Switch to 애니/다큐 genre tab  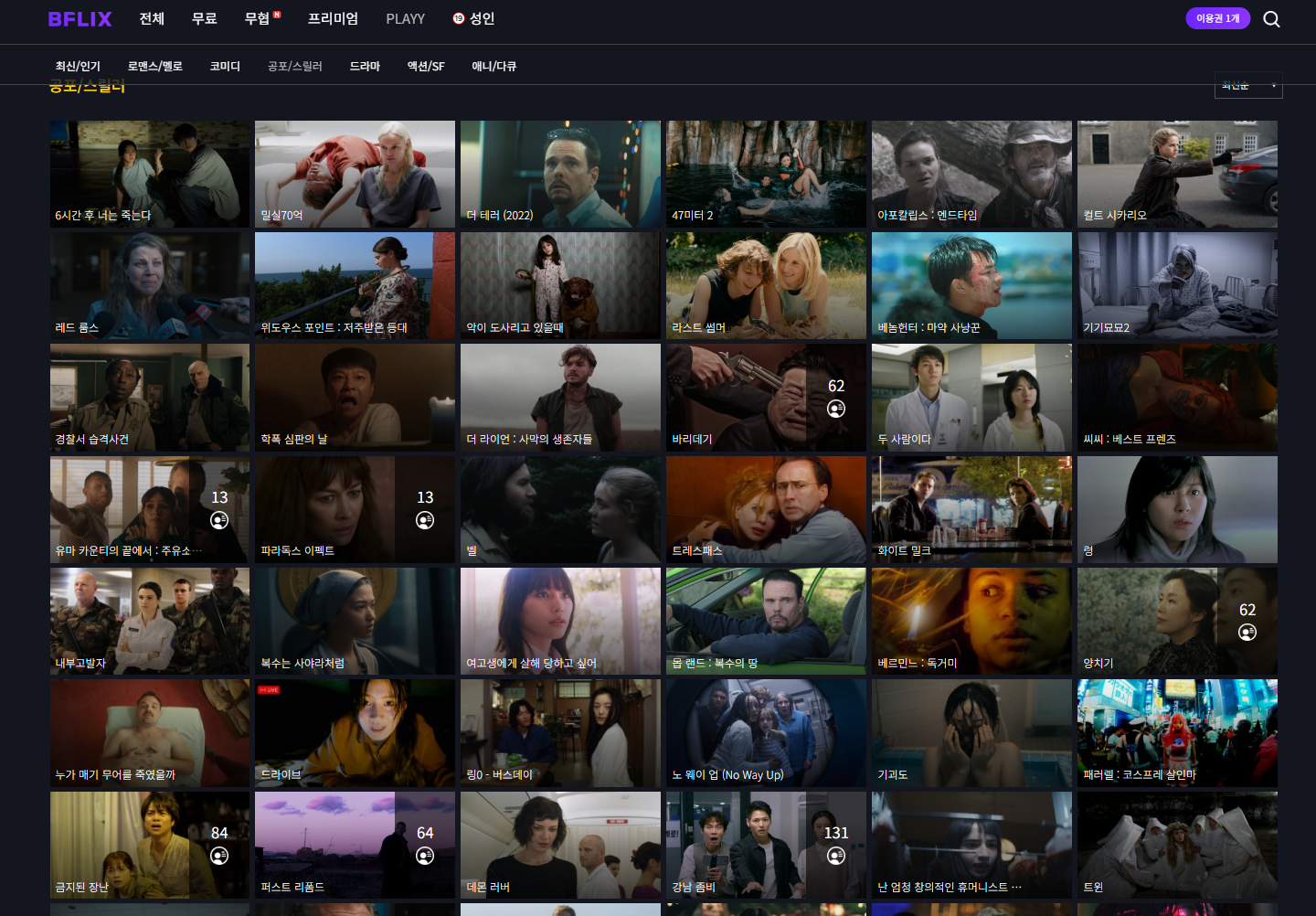(x=494, y=66)
